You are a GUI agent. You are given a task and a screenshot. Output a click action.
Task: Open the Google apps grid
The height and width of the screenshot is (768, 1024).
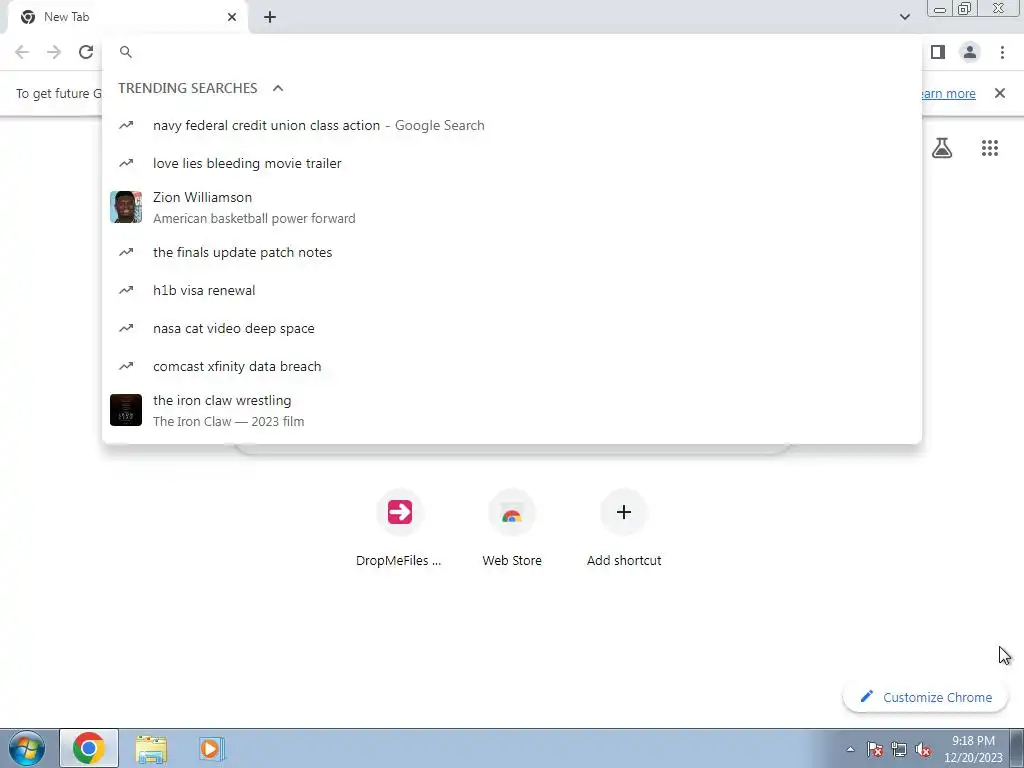(x=990, y=148)
